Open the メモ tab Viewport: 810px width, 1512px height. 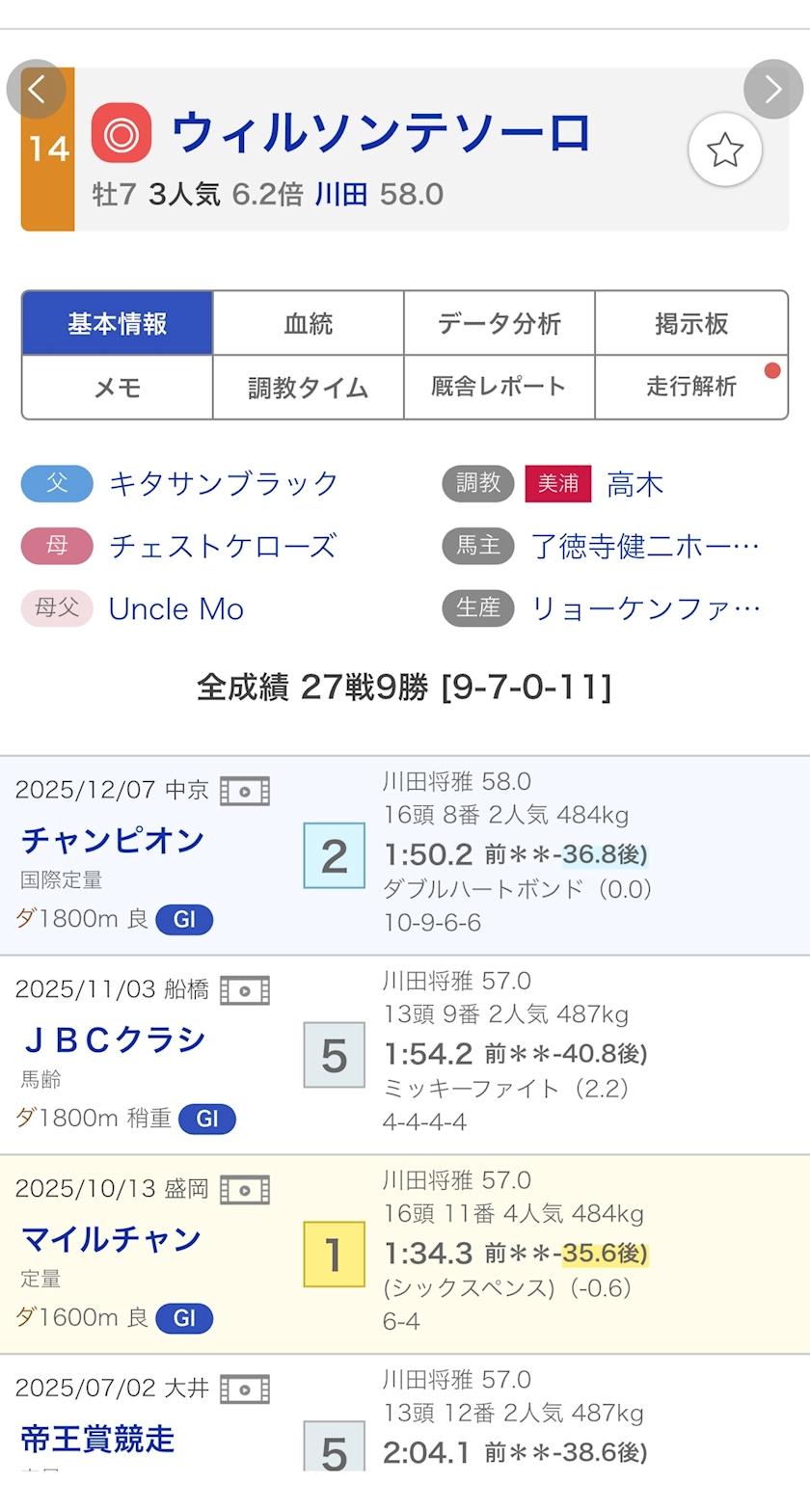(x=118, y=388)
